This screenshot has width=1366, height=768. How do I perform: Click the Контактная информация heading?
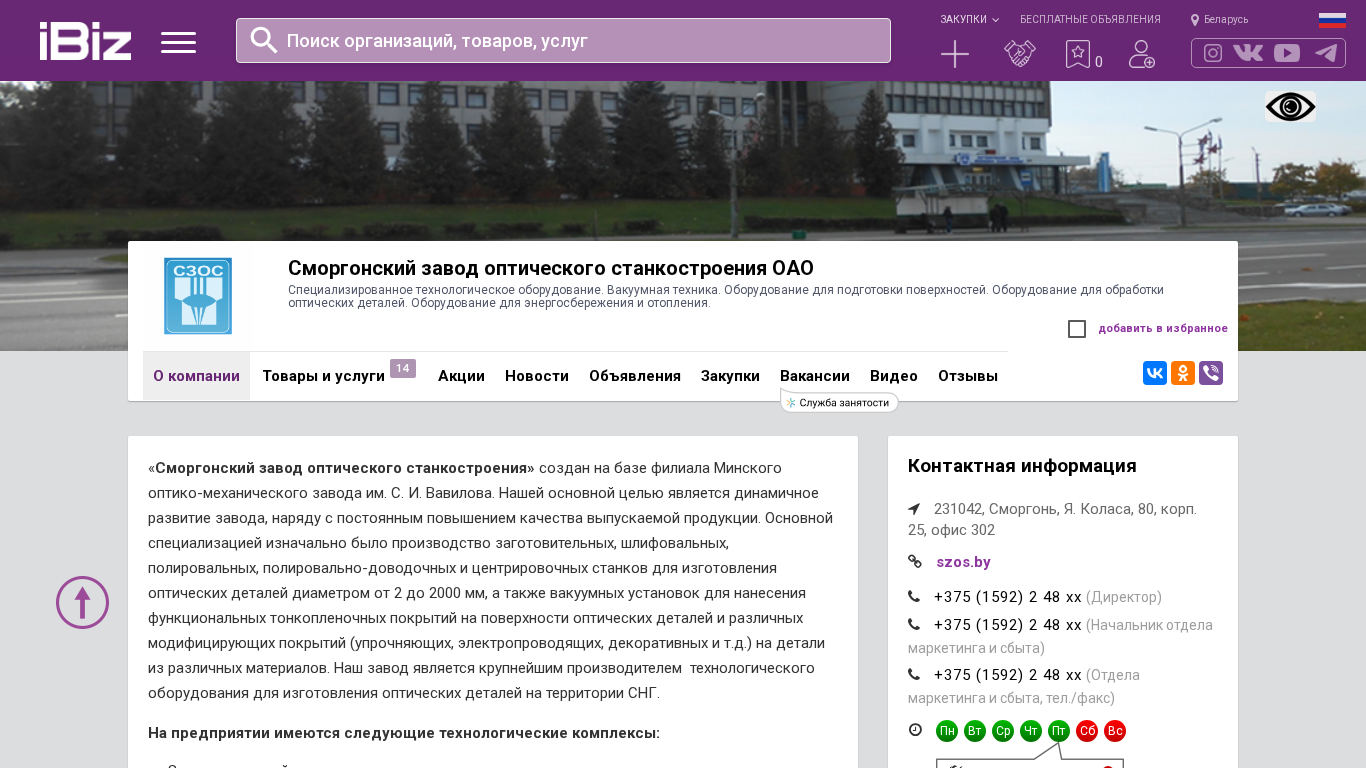point(1022,466)
